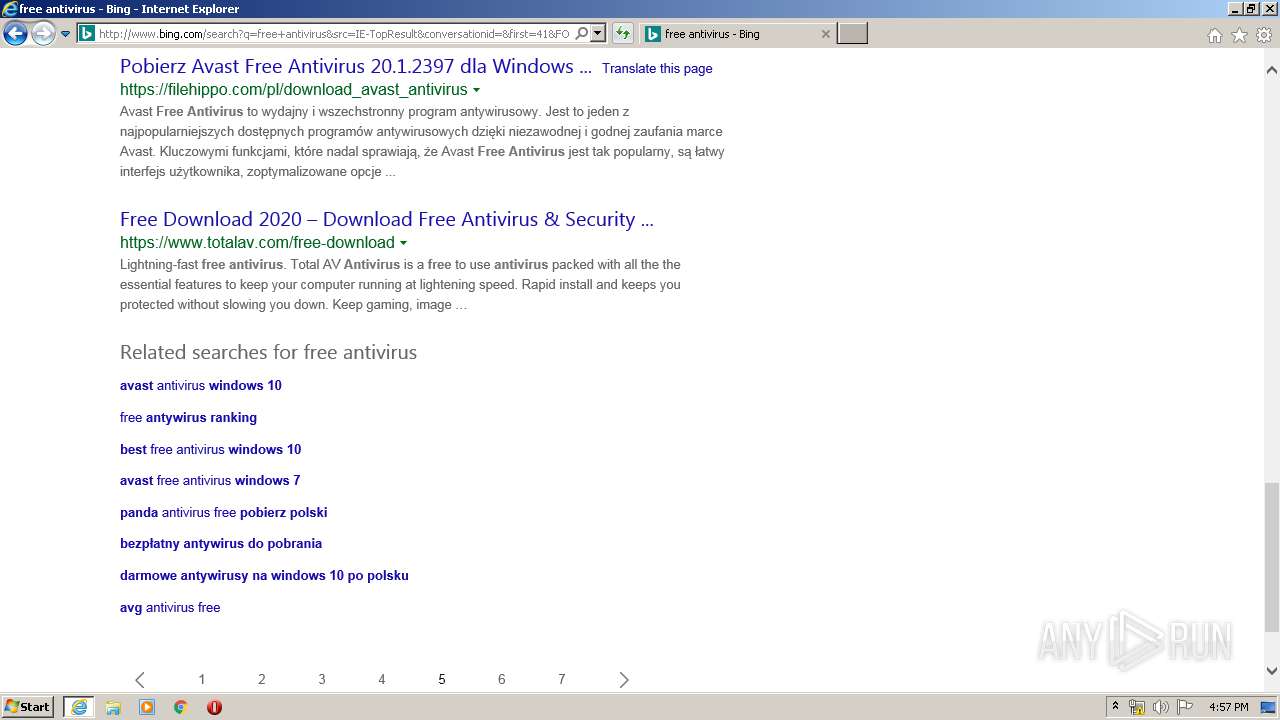The height and width of the screenshot is (720, 1280).
Task: Open Windows Explorer folder taskbar icon
Action: (x=113, y=707)
